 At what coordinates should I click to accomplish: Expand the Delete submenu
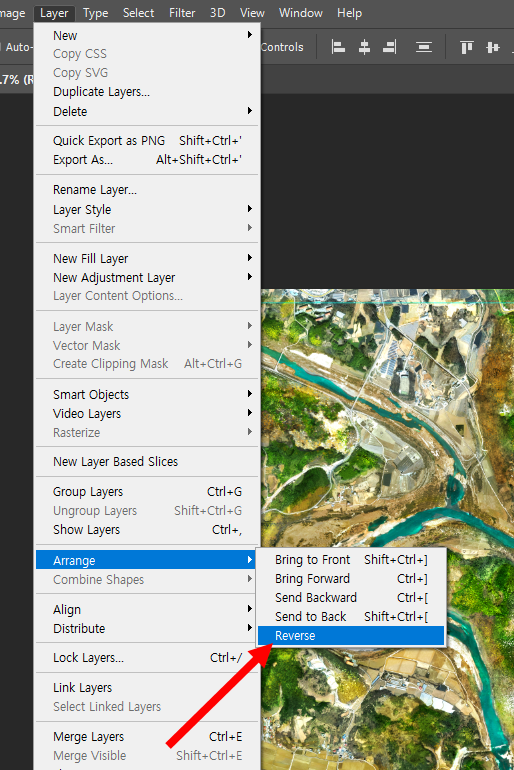click(x=147, y=111)
